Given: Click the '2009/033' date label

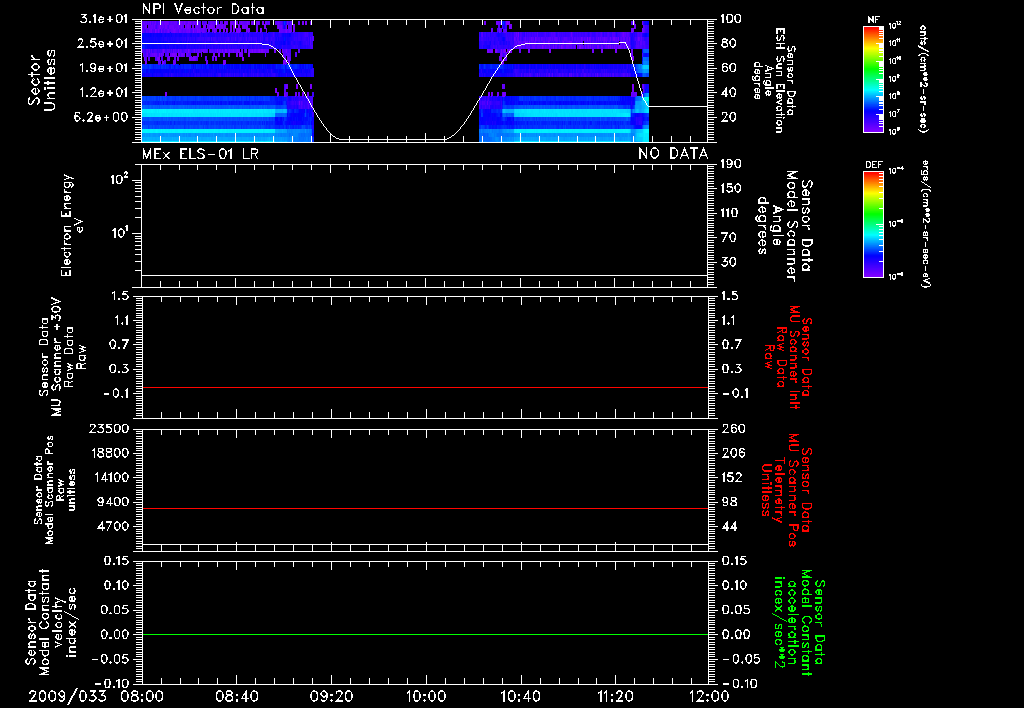Looking at the screenshot, I should coord(67,696).
